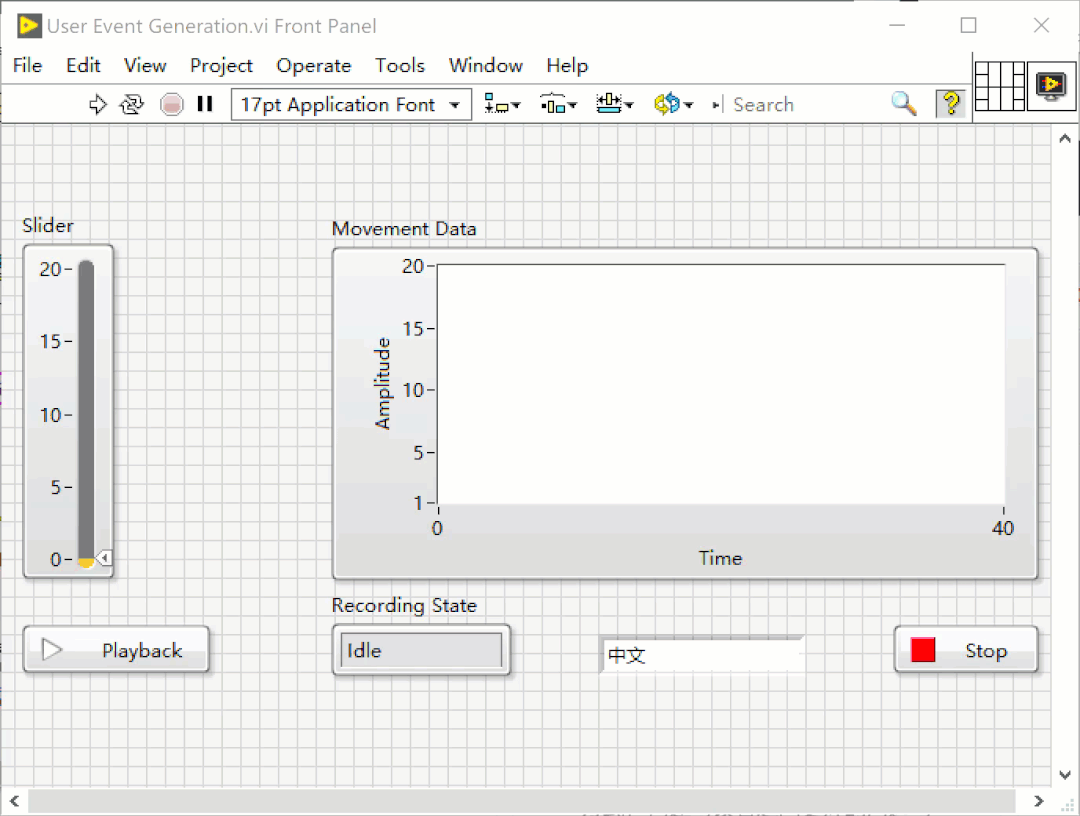Image resolution: width=1080 pixels, height=816 pixels.
Task: Click the Run Continuously icon
Action: click(132, 103)
